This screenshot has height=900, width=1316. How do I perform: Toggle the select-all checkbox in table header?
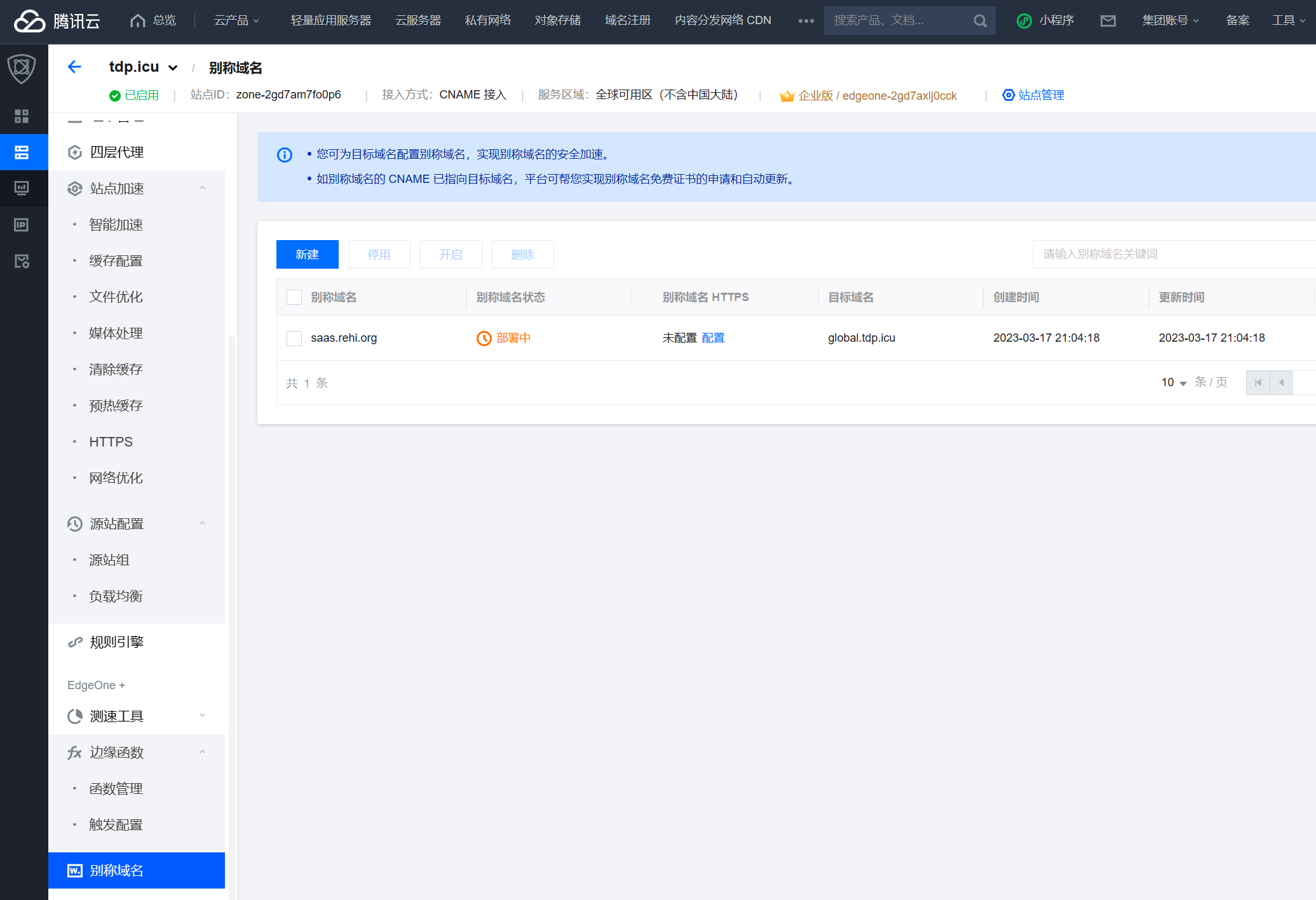pyautogui.click(x=294, y=297)
